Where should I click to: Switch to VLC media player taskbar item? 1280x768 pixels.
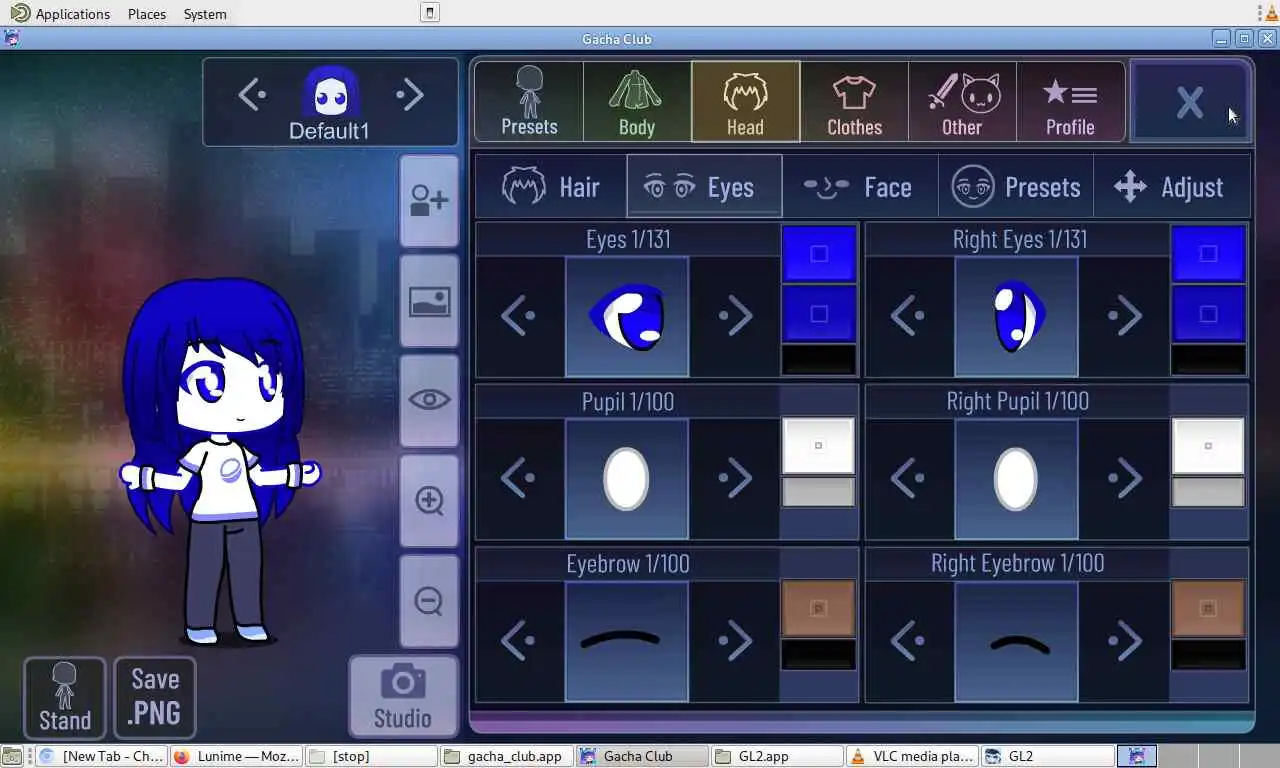click(x=911, y=756)
